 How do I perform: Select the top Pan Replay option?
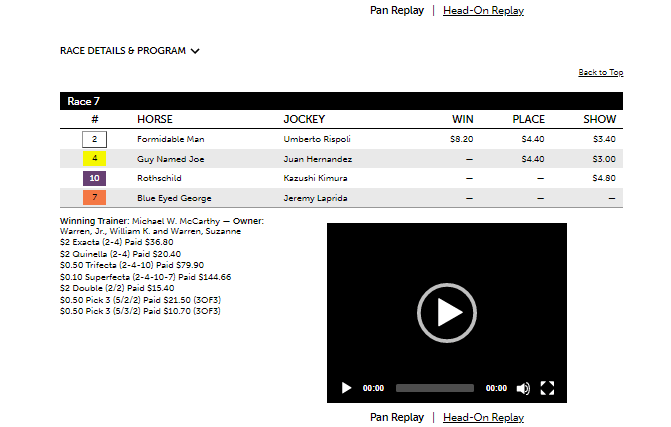tap(397, 10)
